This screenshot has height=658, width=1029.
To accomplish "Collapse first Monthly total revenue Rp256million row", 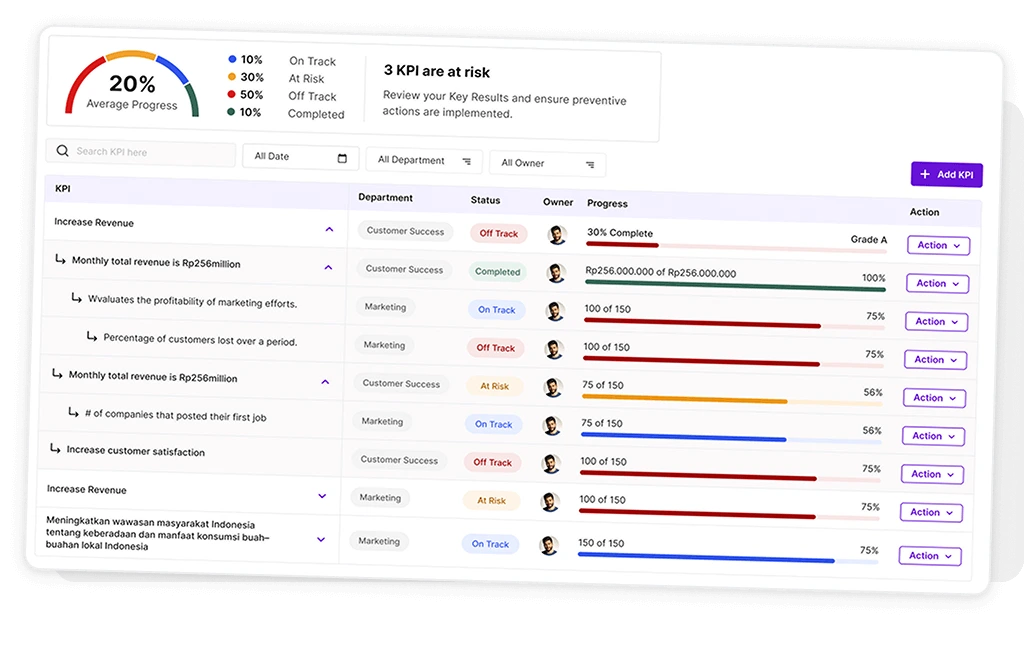I will coord(328,267).
